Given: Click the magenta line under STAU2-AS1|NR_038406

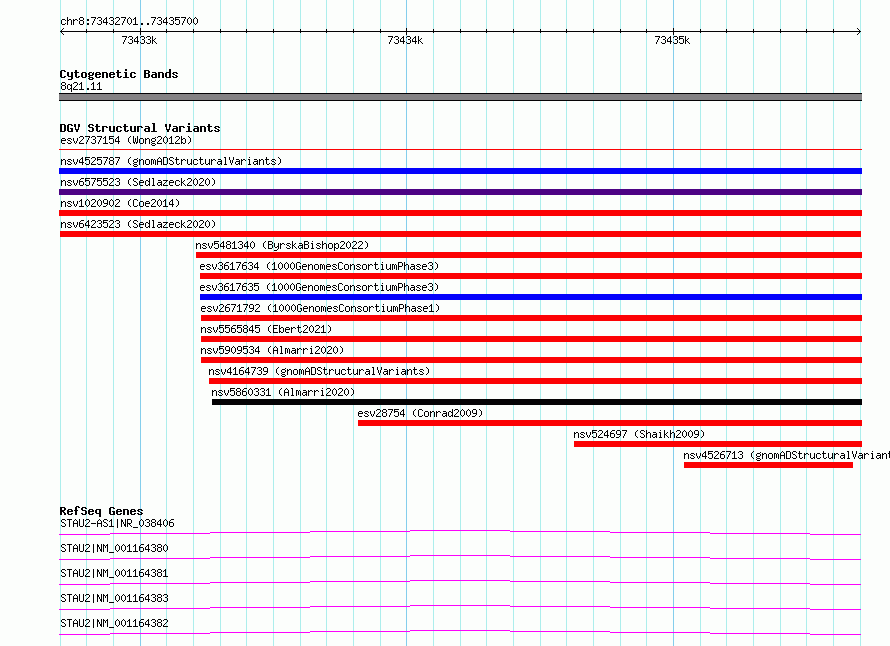Looking at the screenshot, I should [x=460, y=532].
